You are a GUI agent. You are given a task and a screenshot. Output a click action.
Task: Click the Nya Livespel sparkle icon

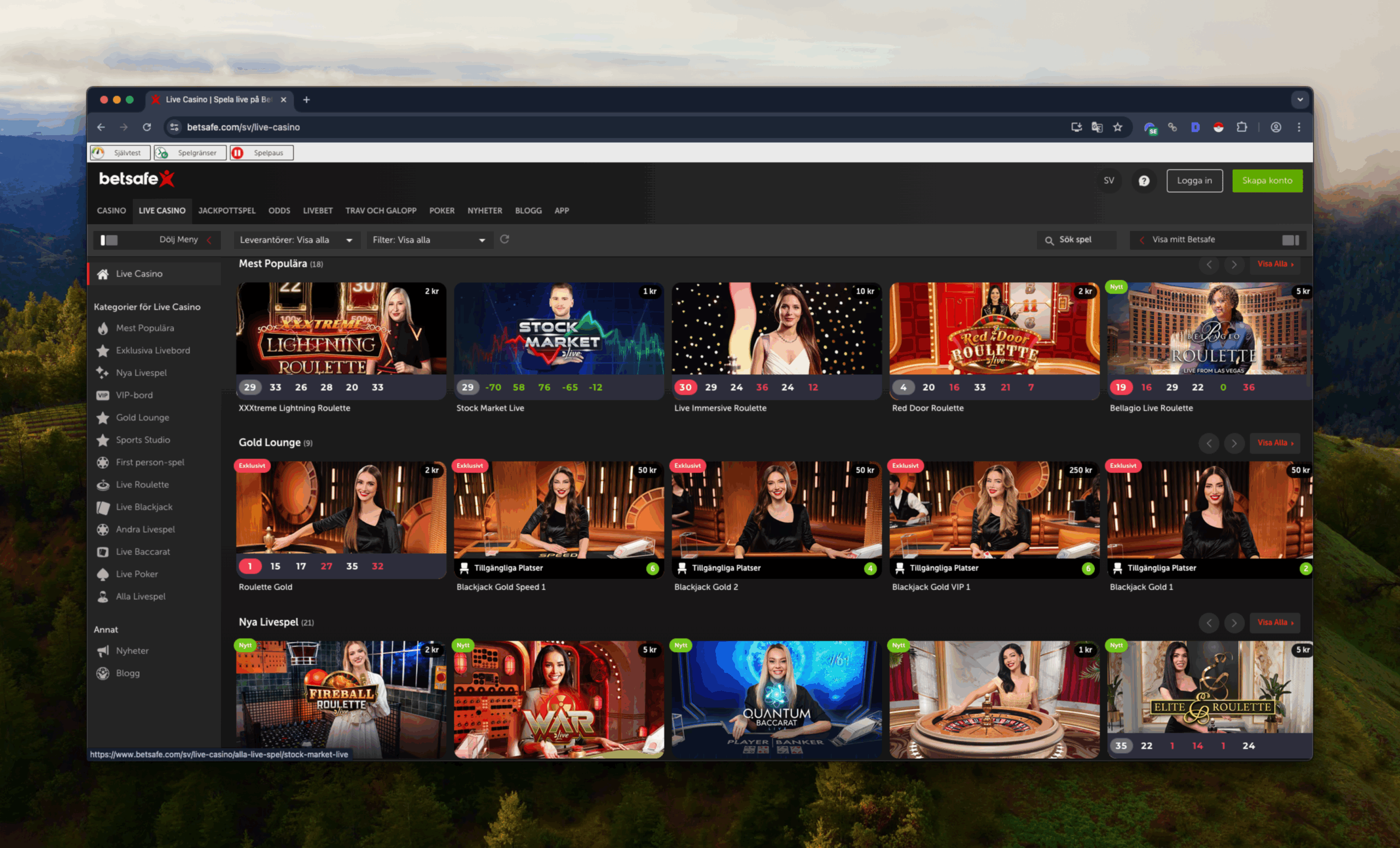(103, 373)
